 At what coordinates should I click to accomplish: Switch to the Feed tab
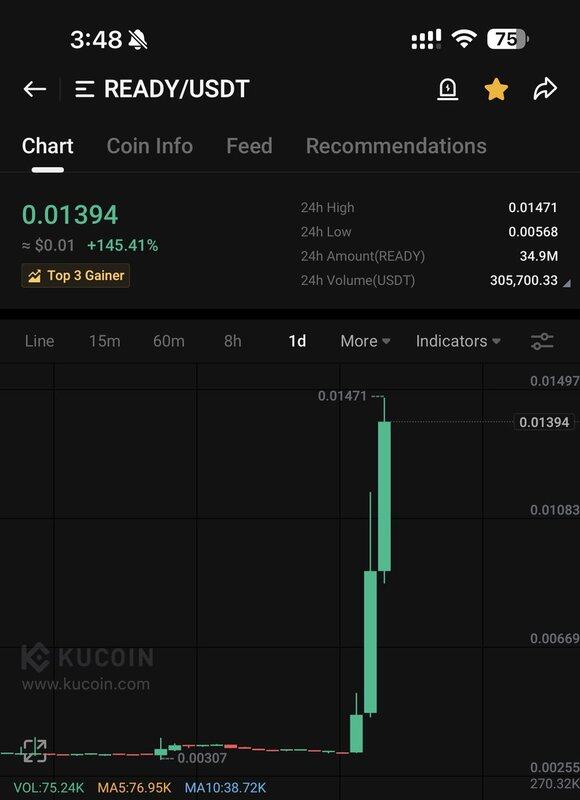[249, 146]
